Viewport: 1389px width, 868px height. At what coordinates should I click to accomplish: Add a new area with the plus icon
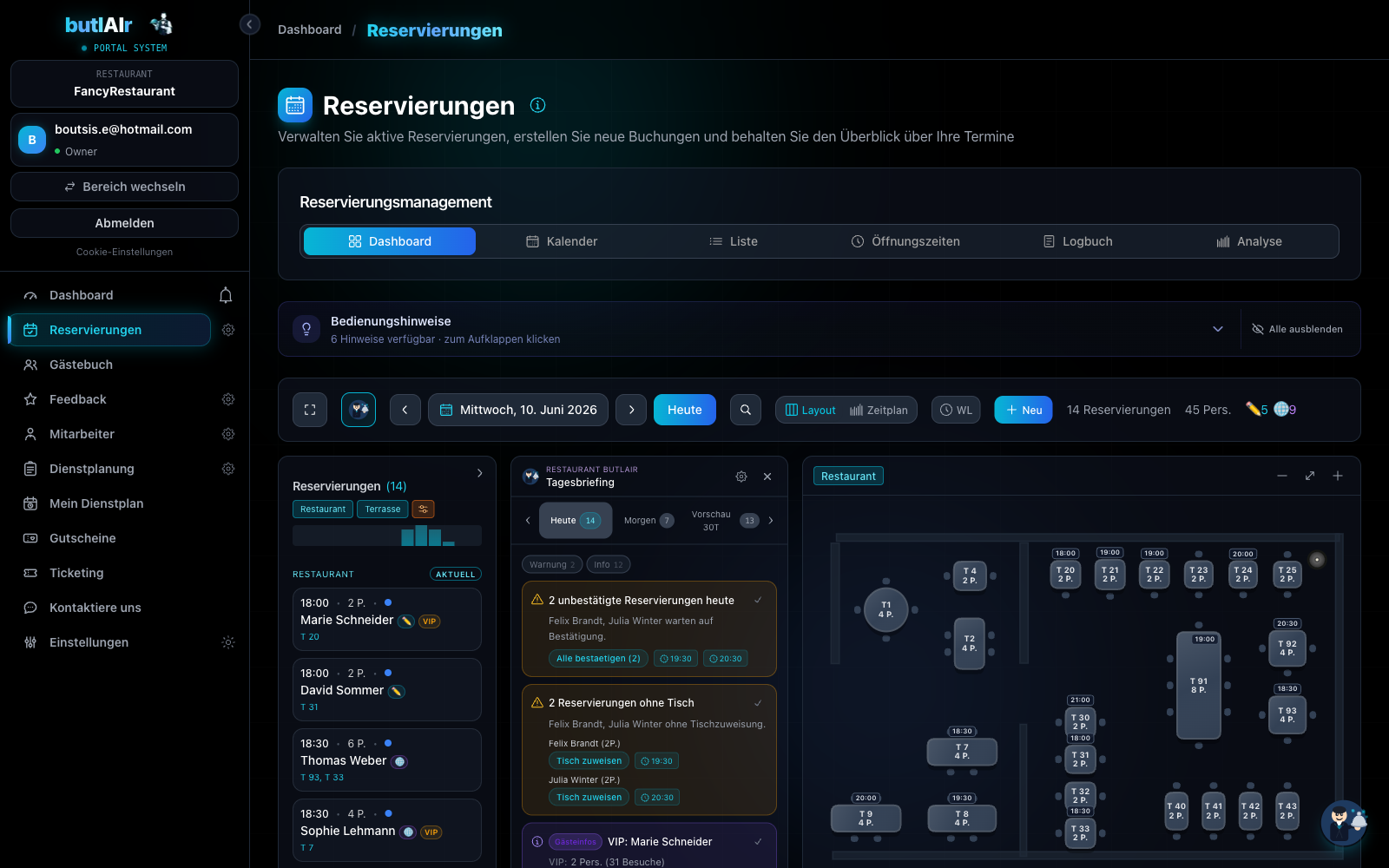[x=1338, y=476]
